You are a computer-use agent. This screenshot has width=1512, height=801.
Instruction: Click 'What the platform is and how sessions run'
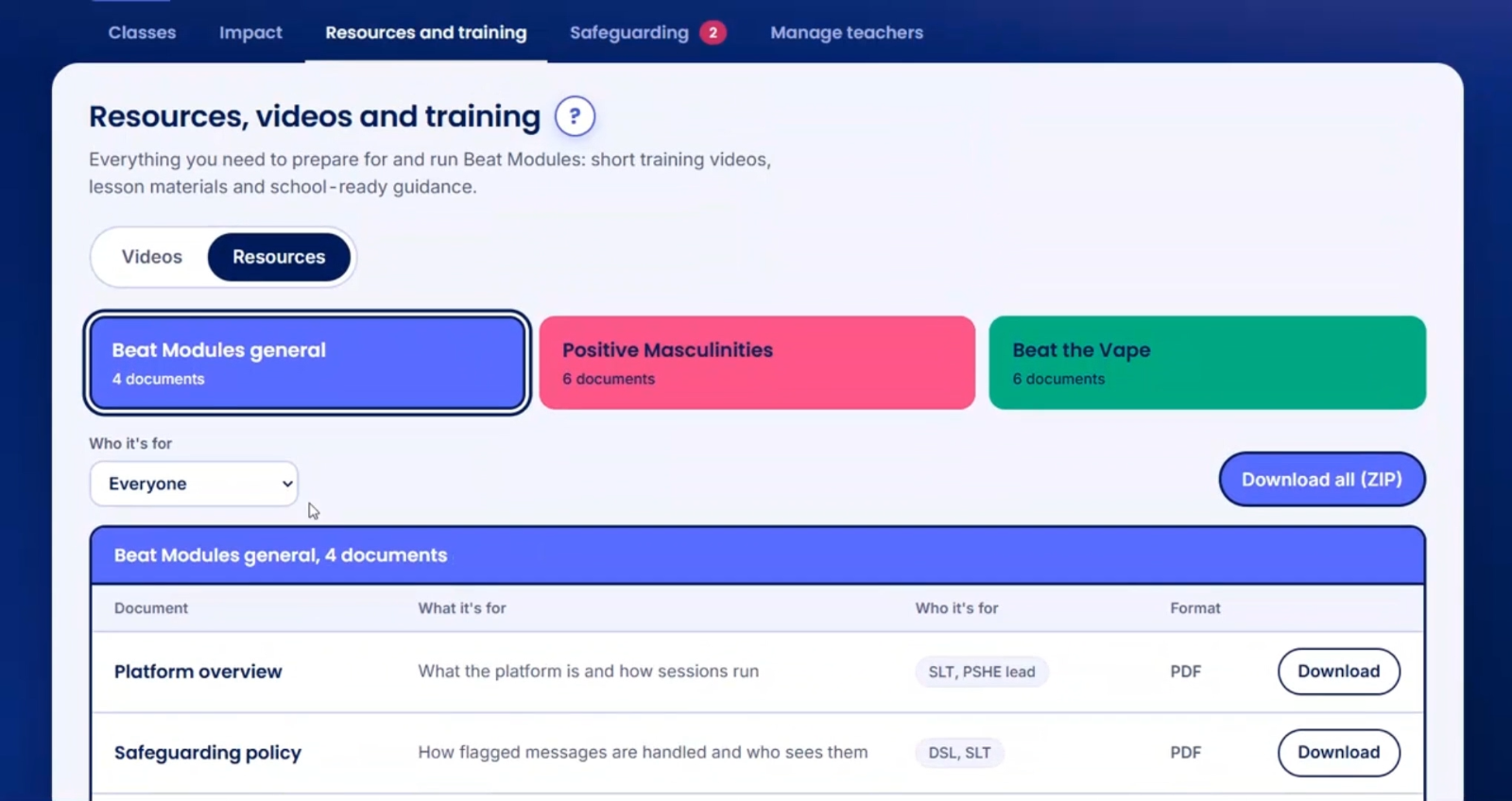(x=589, y=672)
